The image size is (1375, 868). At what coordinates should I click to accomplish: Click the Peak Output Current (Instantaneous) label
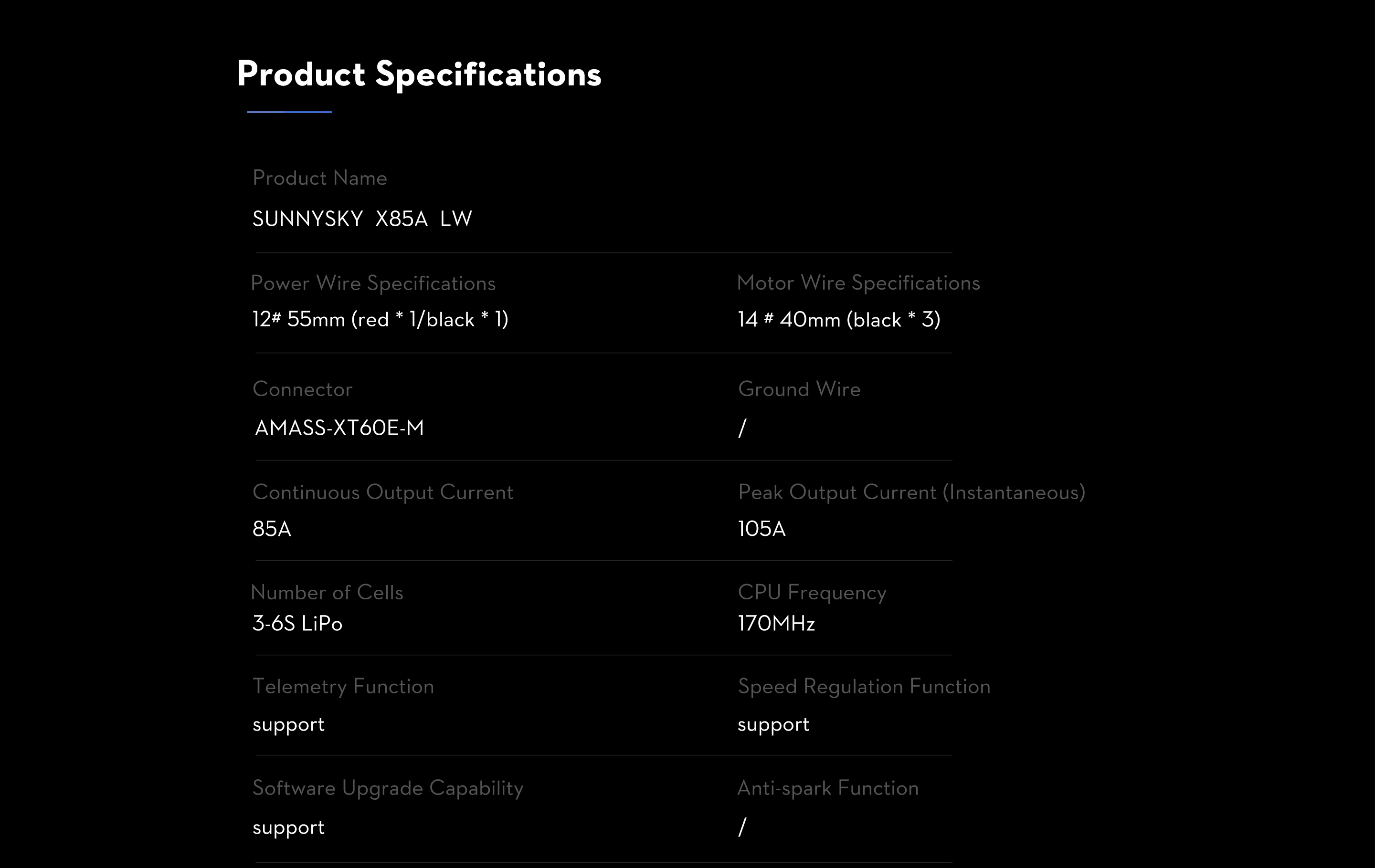coord(911,492)
